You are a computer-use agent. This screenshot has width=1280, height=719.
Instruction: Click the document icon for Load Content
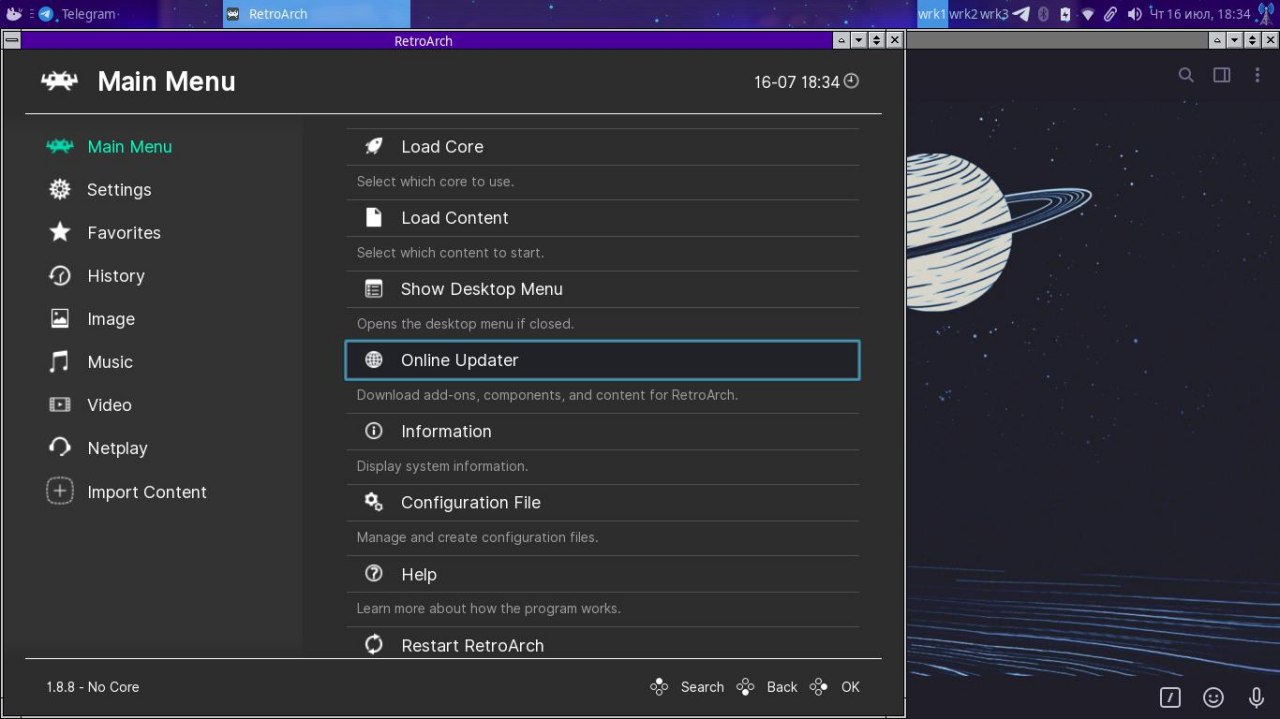click(374, 217)
